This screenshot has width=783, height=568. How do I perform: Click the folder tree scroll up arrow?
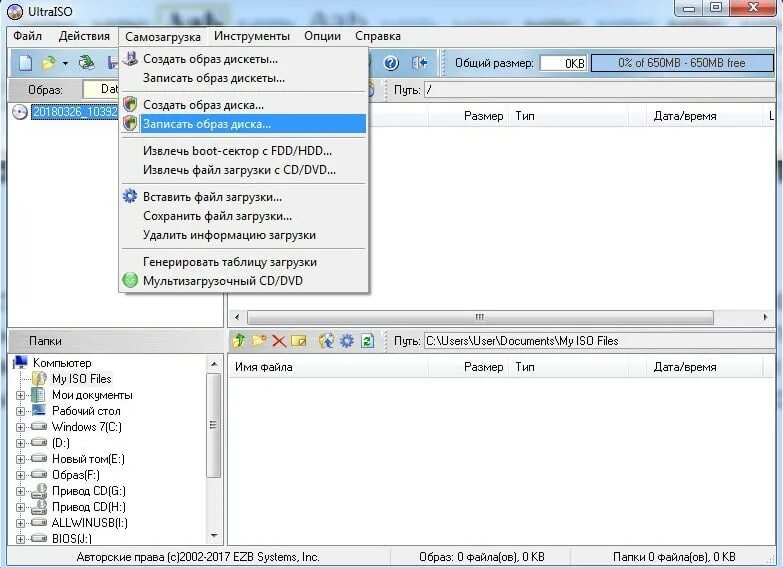214,364
